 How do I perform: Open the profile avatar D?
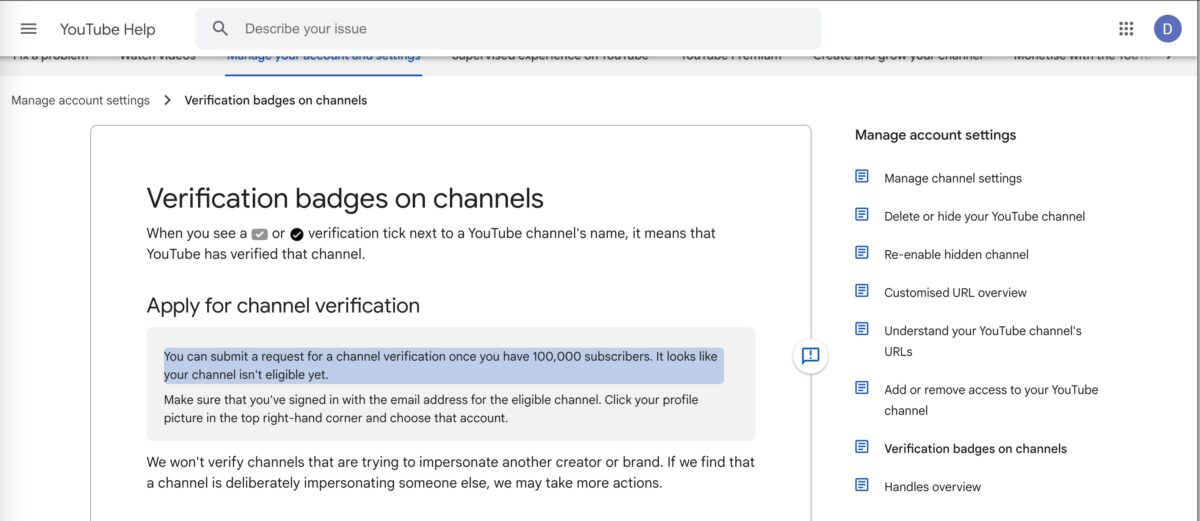pos(1167,29)
